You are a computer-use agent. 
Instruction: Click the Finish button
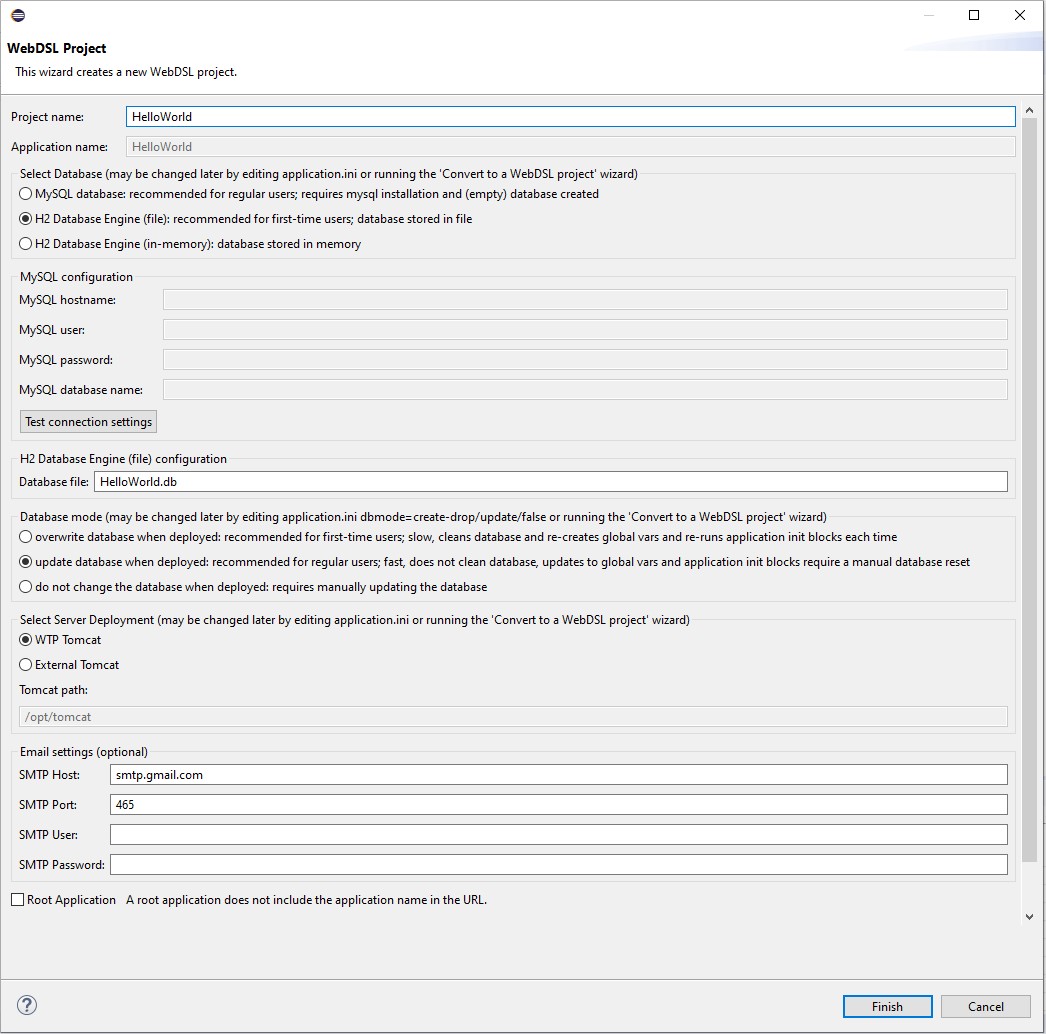click(x=887, y=1006)
